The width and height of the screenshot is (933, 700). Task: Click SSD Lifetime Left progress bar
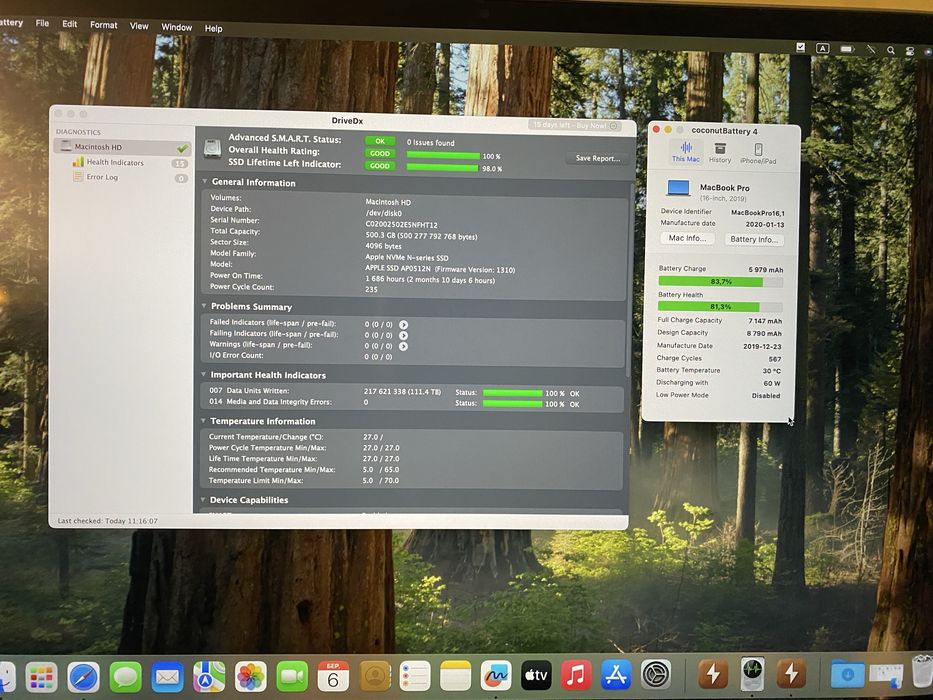pyautogui.click(x=443, y=168)
